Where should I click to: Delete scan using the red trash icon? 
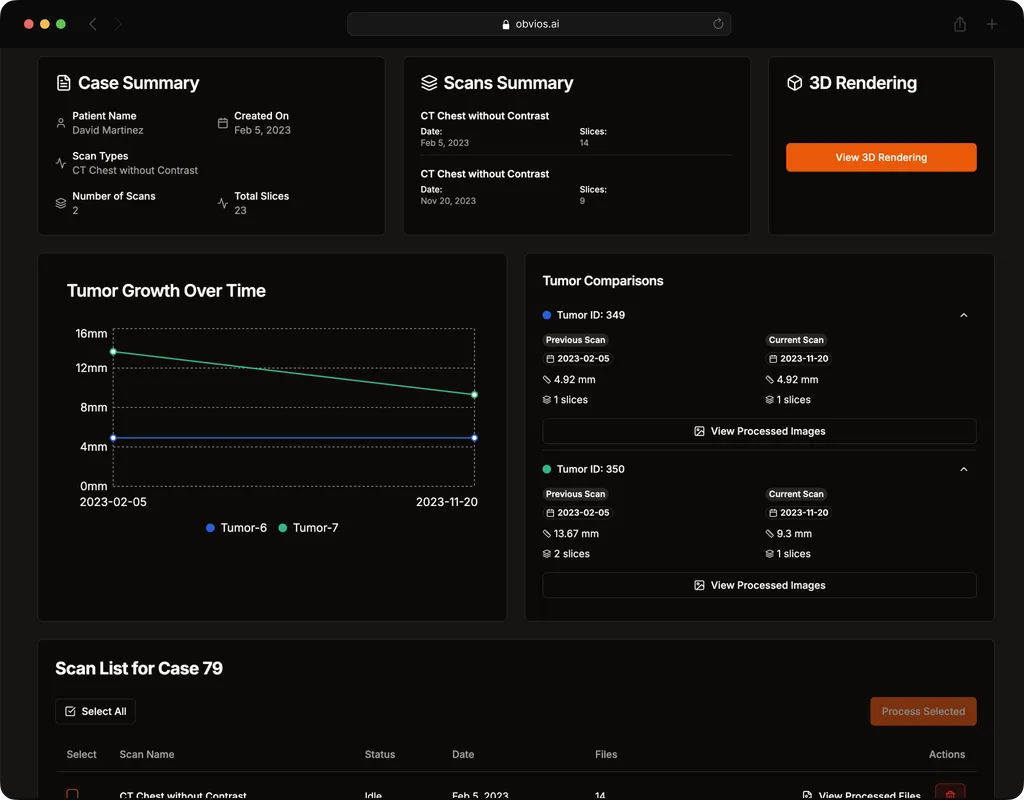(x=949, y=794)
